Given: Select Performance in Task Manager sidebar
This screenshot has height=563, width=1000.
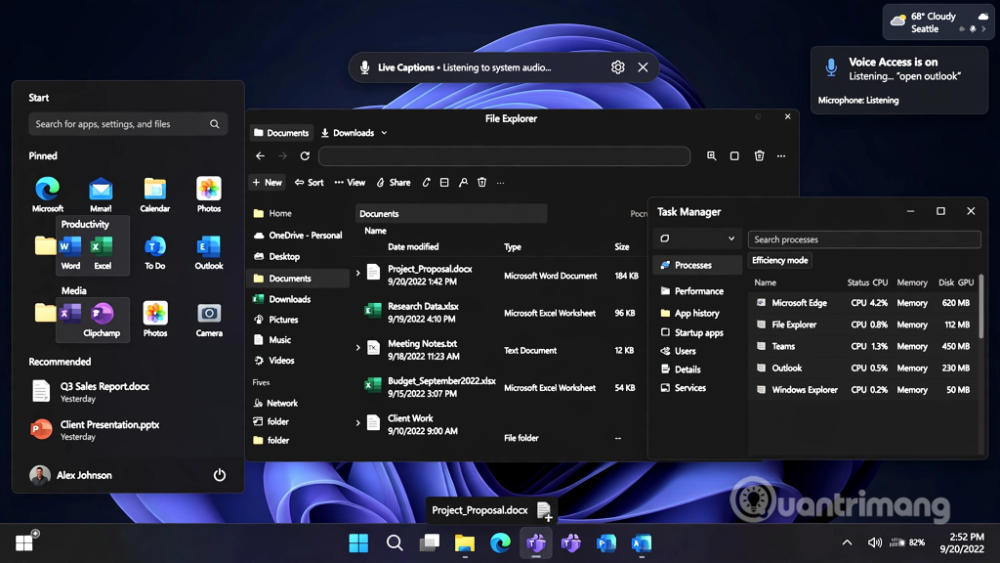Looking at the screenshot, I should [x=693, y=291].
